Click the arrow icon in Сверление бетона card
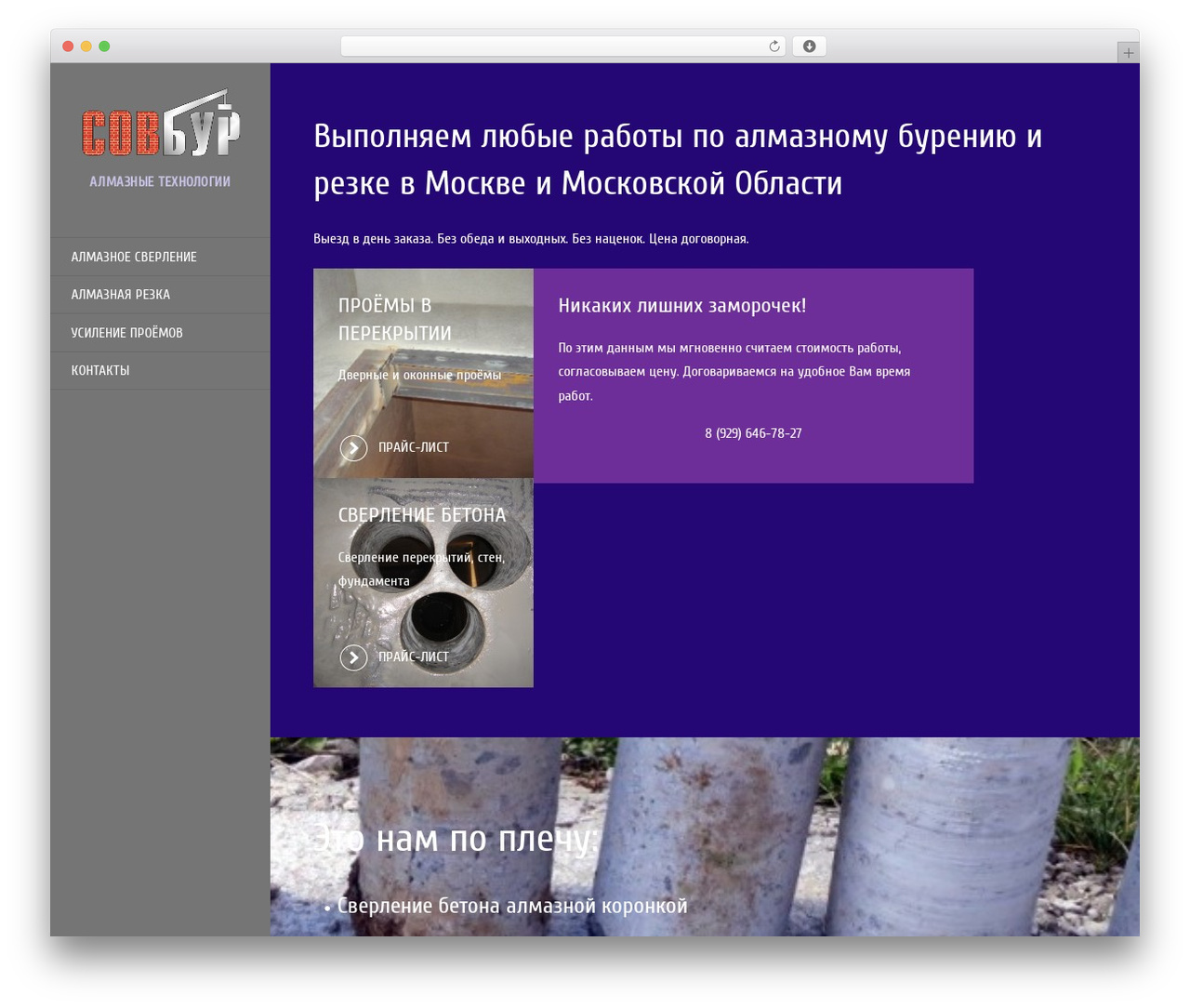The height and width of the screenshot is (1008, 1190). pos(353,657)
